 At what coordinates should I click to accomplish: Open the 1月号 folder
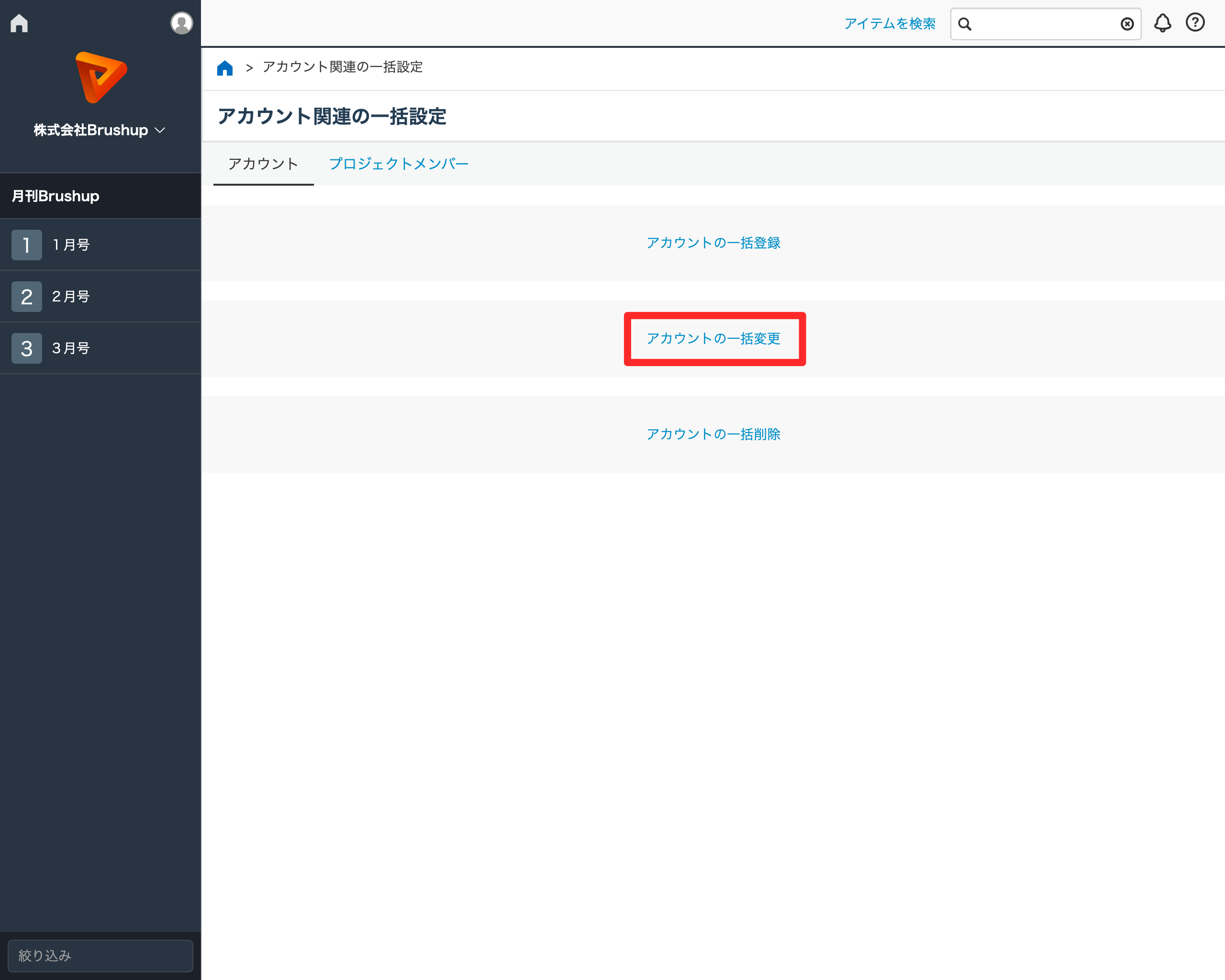[x=100, y=245]
